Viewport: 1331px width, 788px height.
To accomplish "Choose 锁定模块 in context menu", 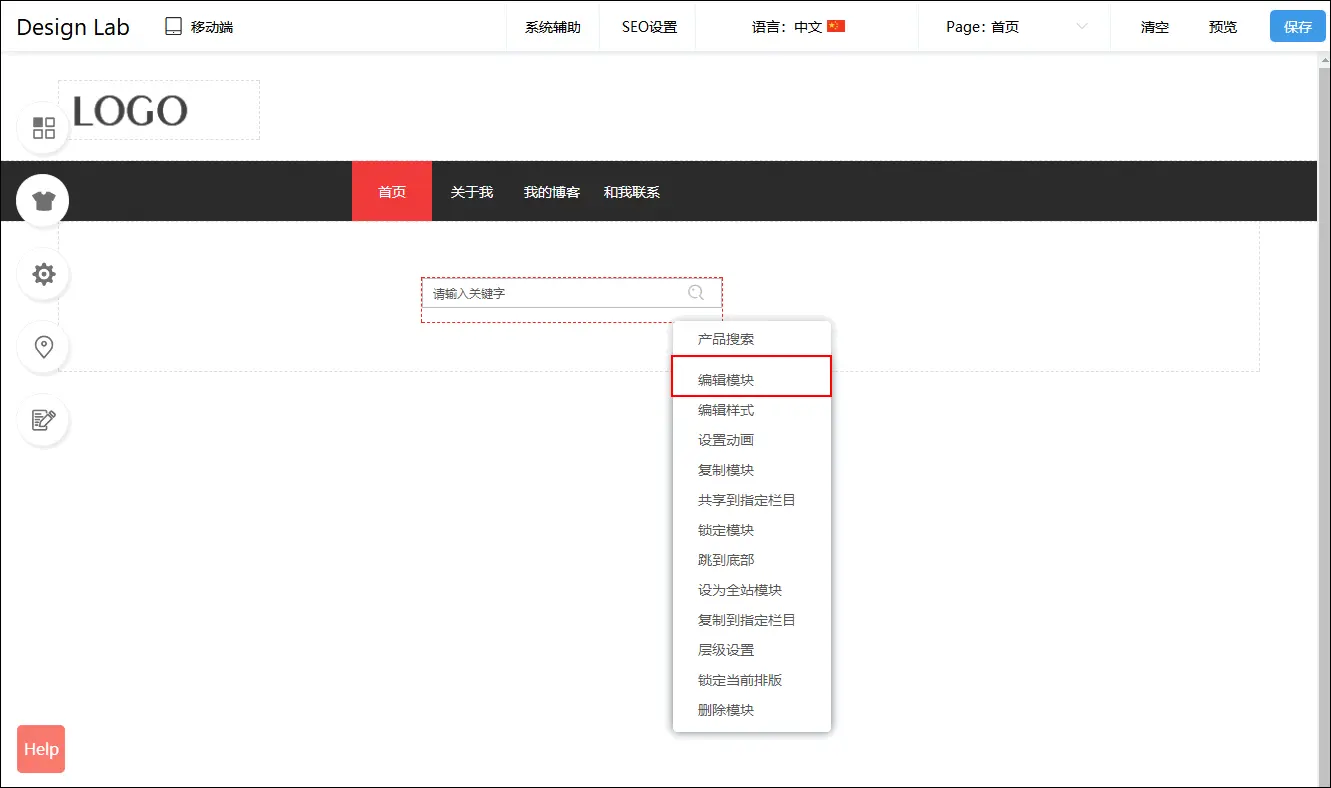I will tap(726, 530).
